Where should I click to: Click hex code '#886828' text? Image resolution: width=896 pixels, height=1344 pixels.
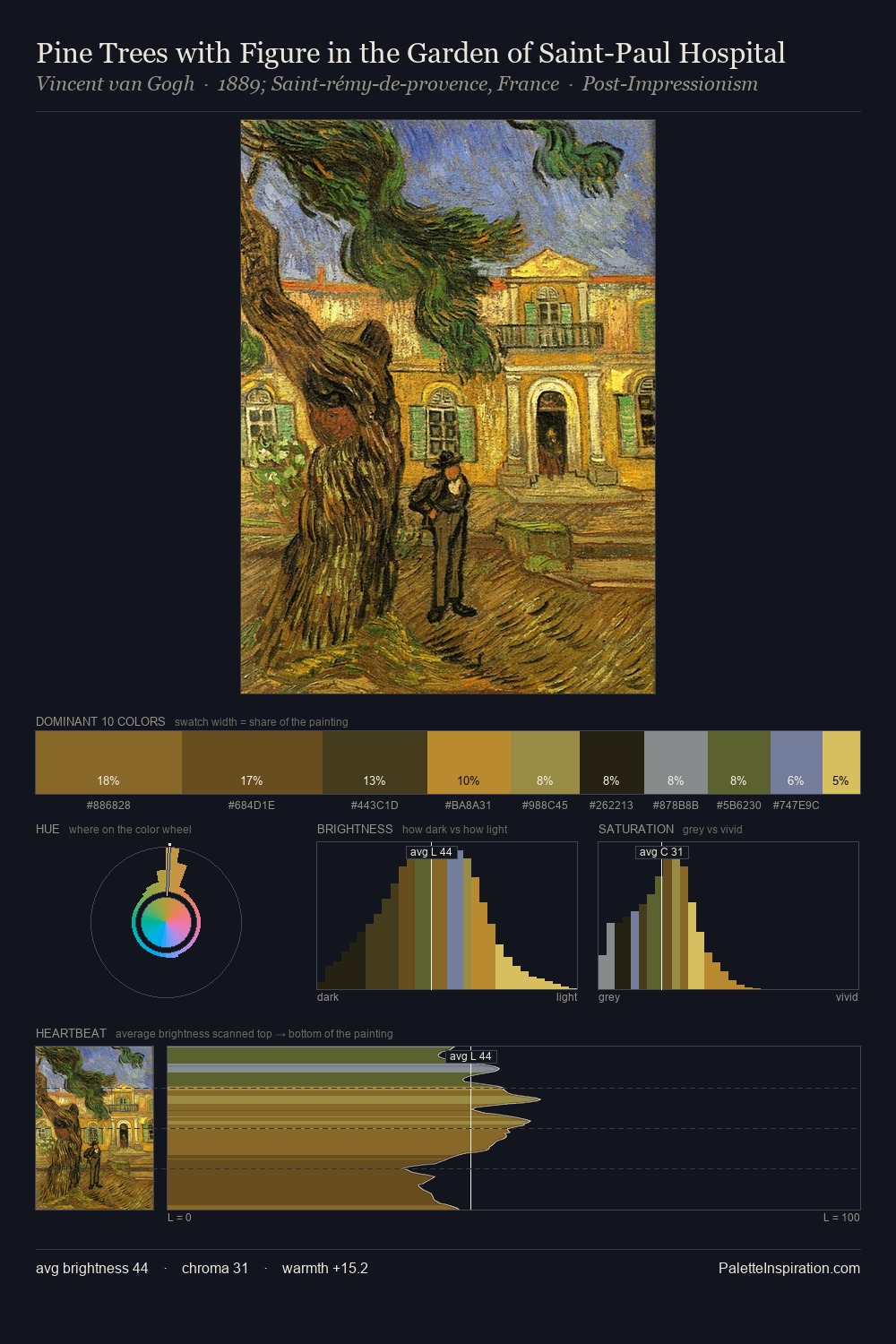tap(108, 806)
